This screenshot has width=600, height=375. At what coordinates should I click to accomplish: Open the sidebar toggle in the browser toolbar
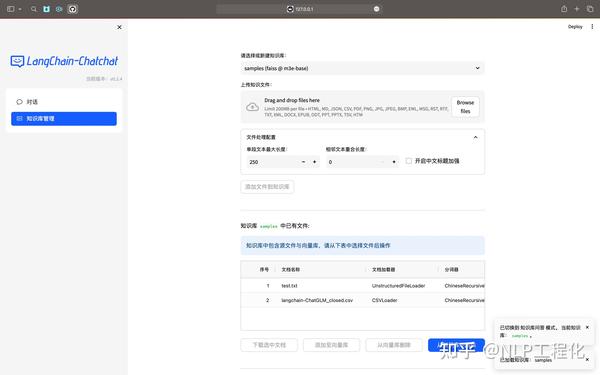coord(11,9)
